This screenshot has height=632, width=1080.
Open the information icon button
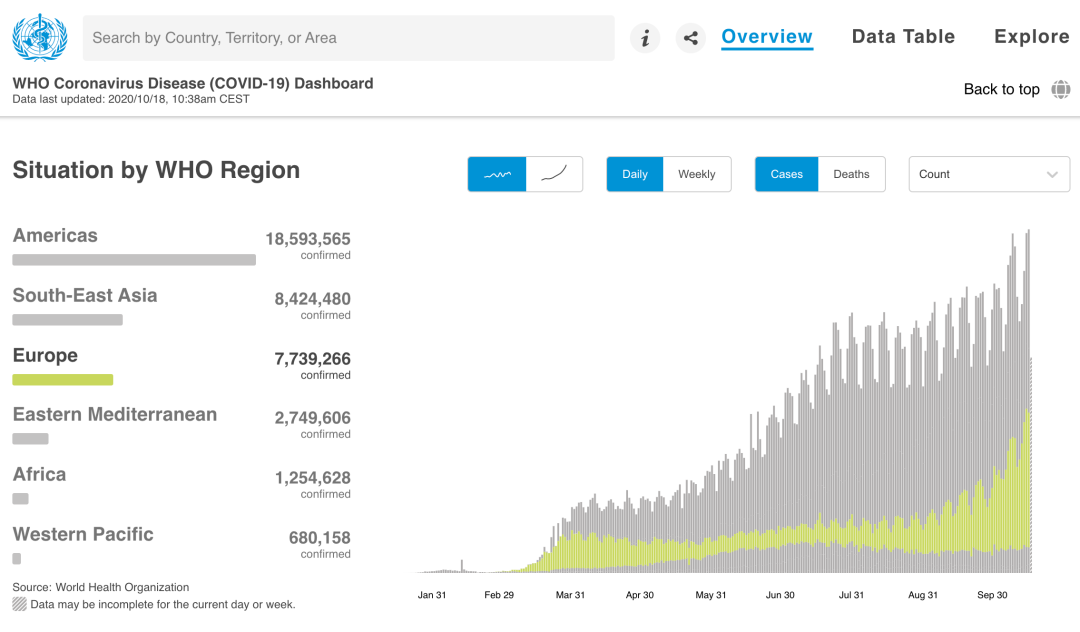pyautogui.click(x=645, y=38)
